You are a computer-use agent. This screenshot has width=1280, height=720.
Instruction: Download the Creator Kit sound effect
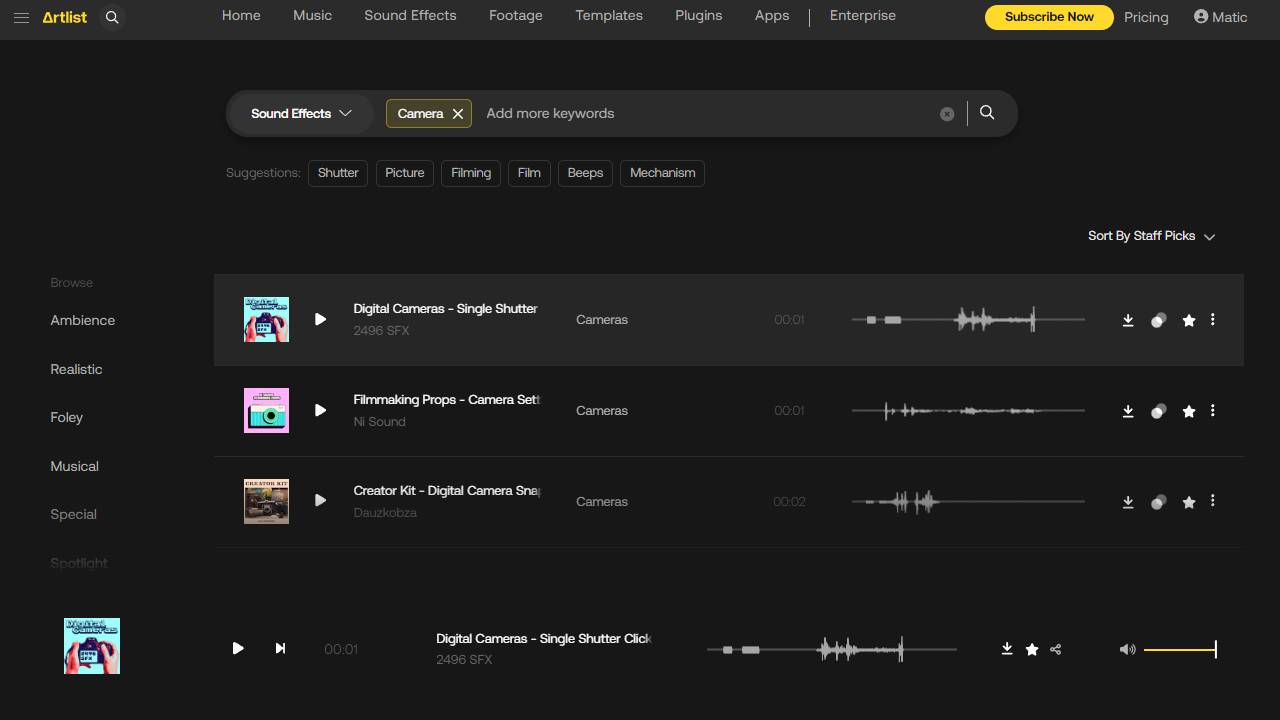(1128, 502)
